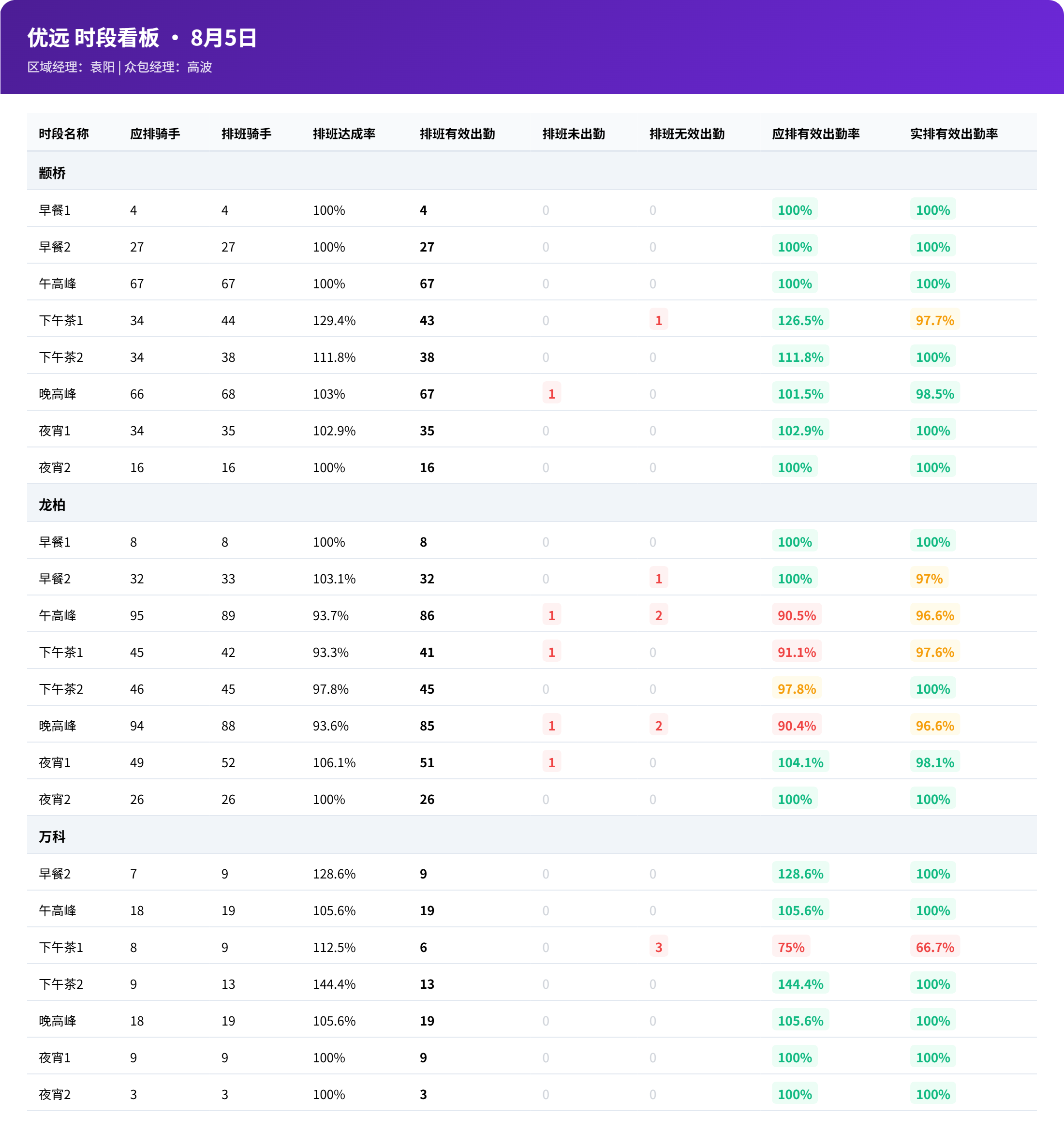Click the 应排骑手 column header

click(155, 134)
